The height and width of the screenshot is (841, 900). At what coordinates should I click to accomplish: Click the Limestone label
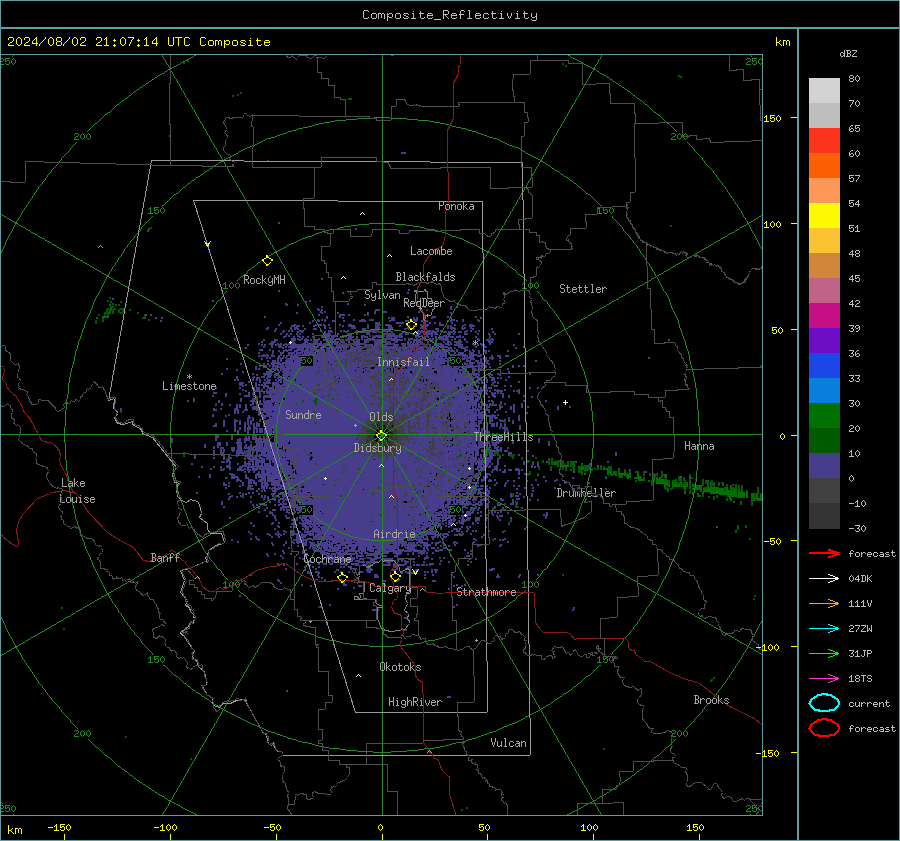click(x=189, y=386)
